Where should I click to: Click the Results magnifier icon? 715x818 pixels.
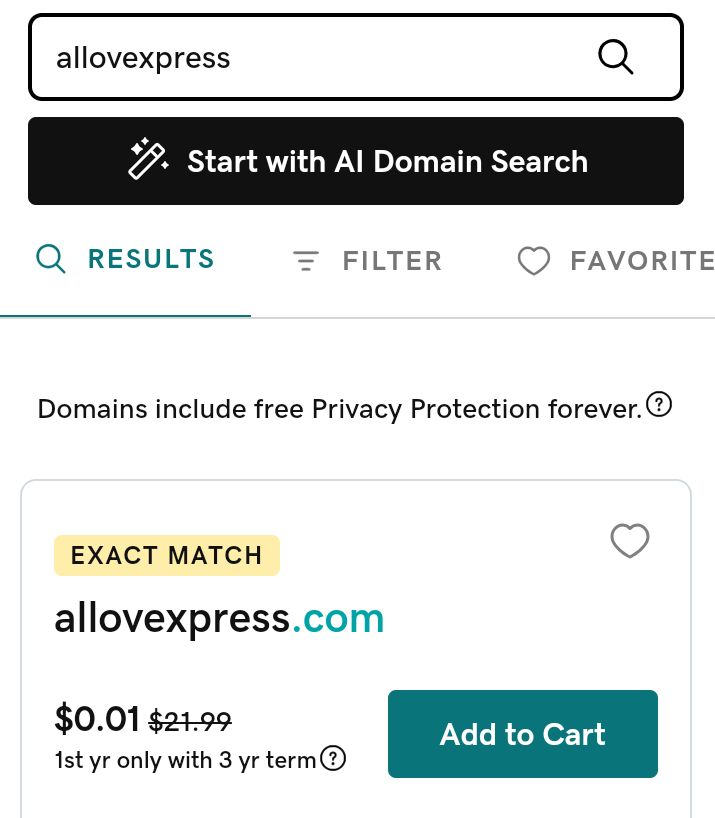click(x=51, y=259)
